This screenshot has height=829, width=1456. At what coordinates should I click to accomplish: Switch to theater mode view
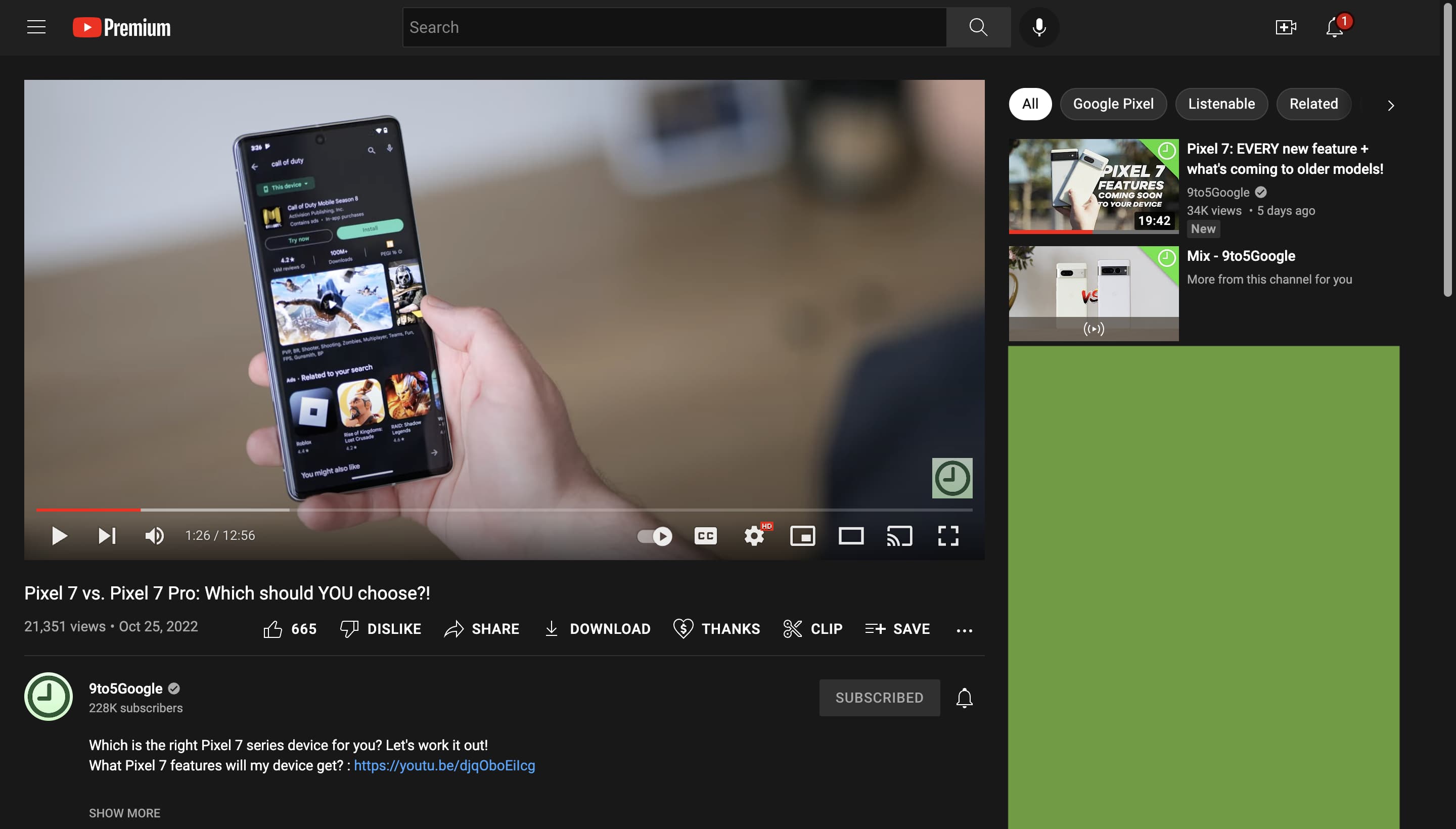851,536
